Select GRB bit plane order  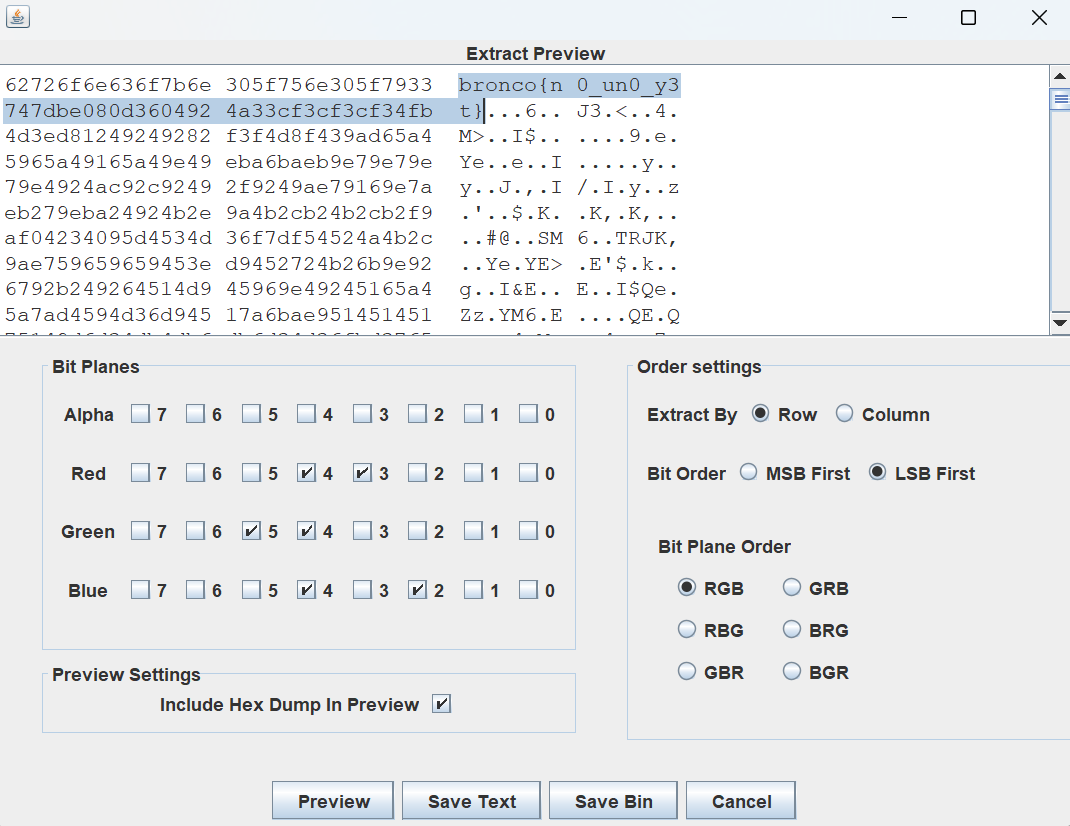click(x=792, y=587)
